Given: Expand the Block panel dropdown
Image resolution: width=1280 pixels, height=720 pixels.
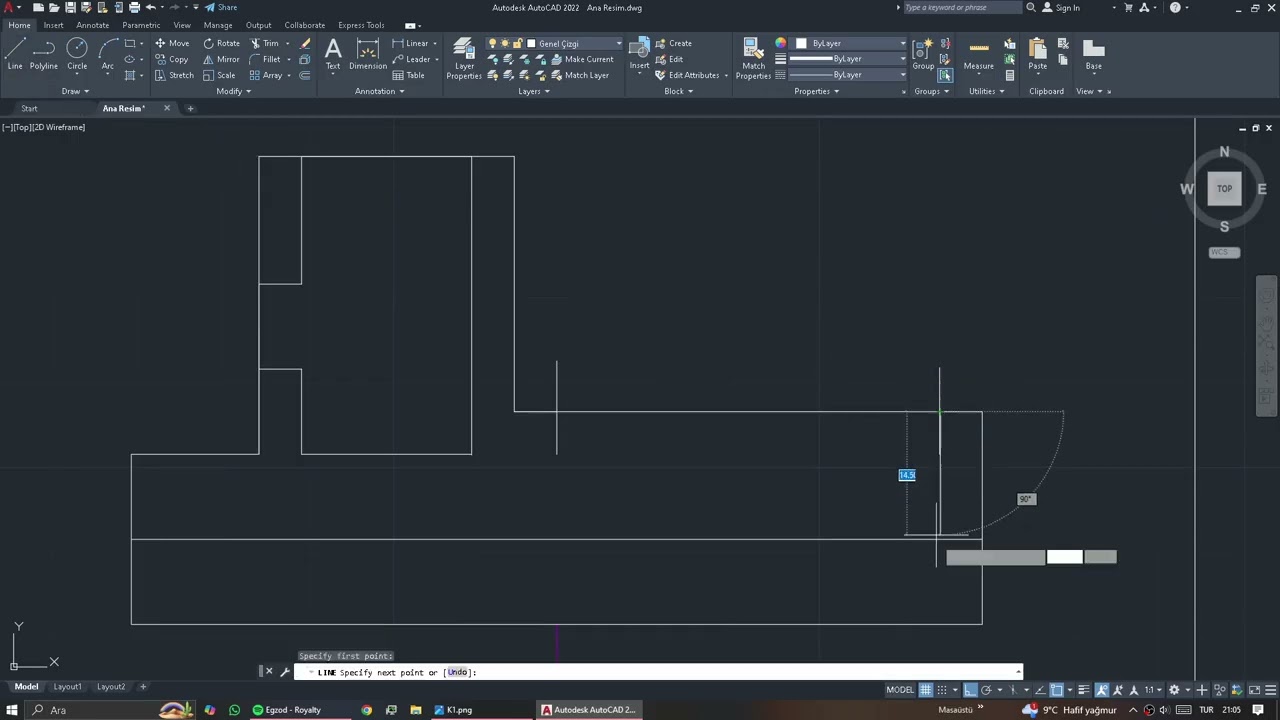Looking at the screenshot, I should pyautogui.click(x=678, y=91).
